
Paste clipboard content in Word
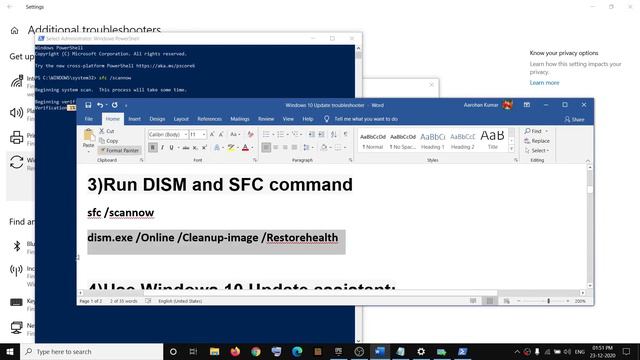pos(88,139)
